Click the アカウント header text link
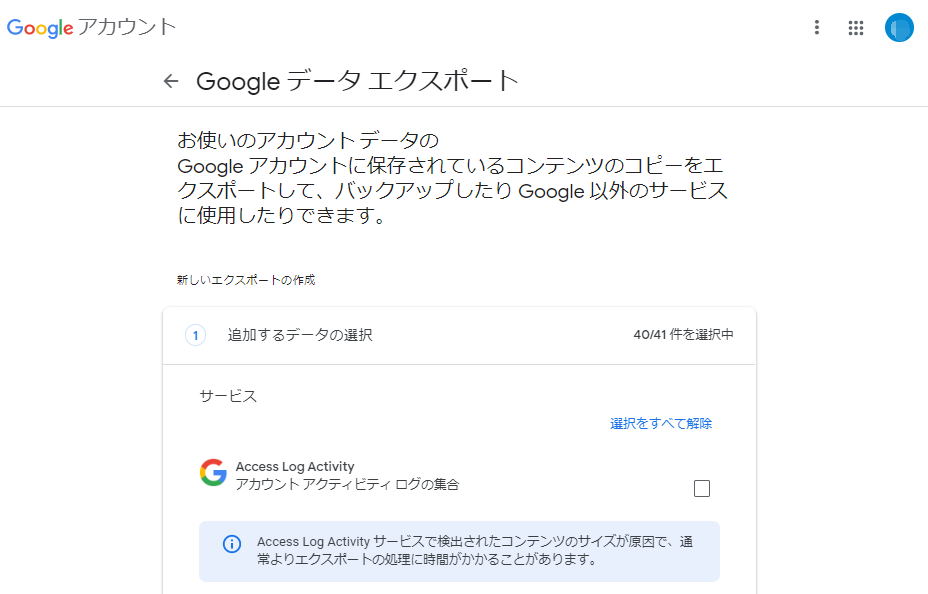 tap(125, 27)
